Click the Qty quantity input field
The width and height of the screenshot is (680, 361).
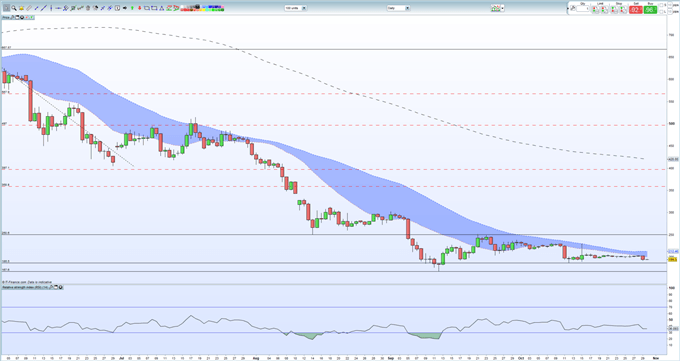tap(583, 9)
